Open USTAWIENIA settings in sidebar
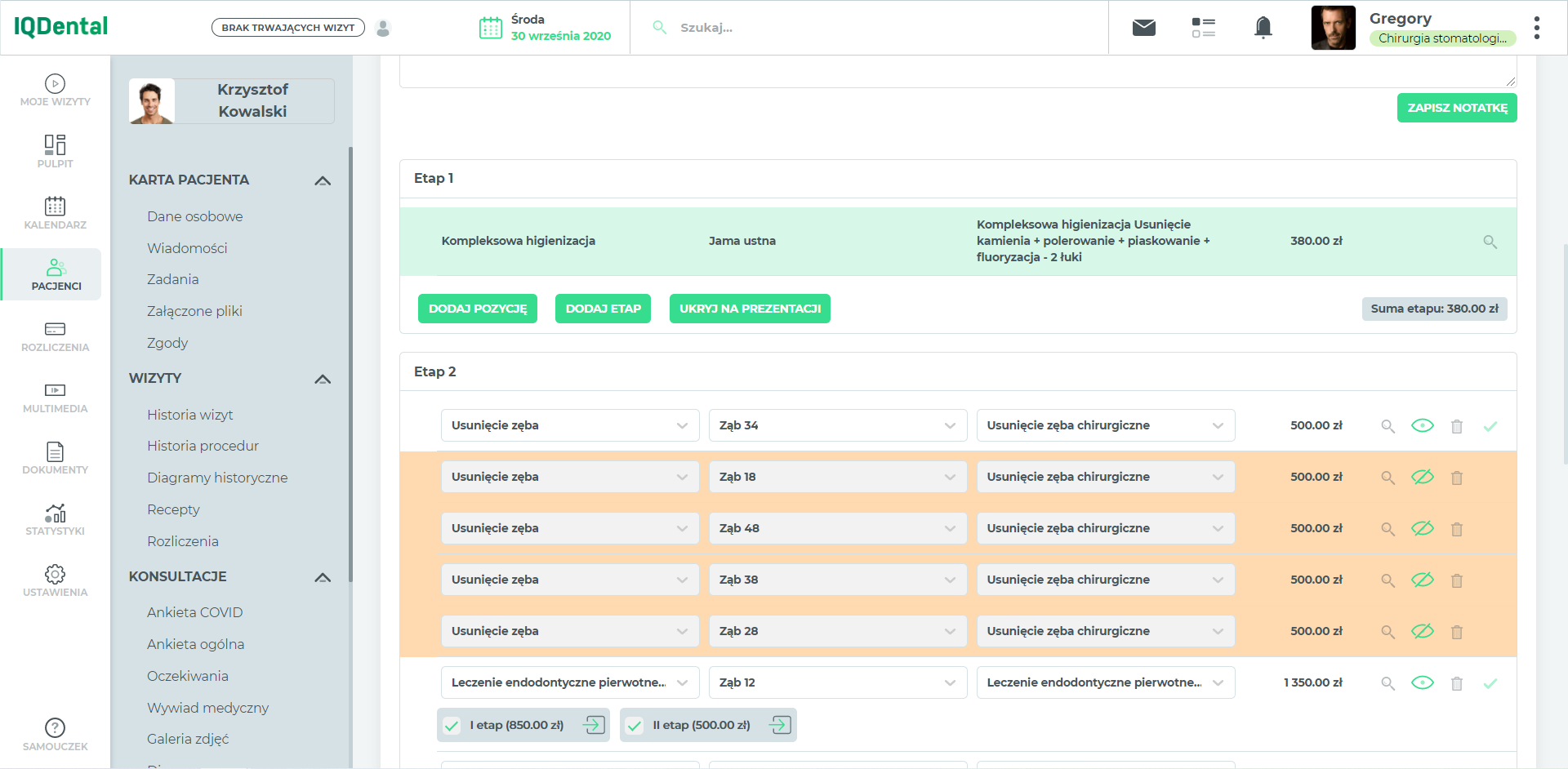1568x769 pixels. coord(55,580)
